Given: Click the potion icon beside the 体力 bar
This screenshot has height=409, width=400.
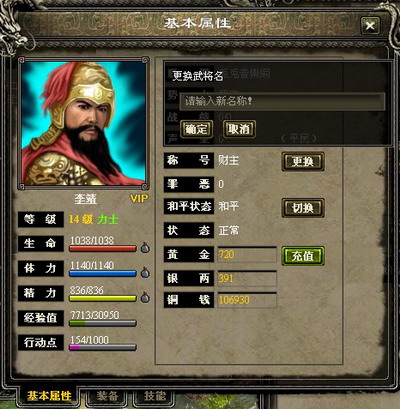Looking at the screenshot, I should tap(145, 273).
